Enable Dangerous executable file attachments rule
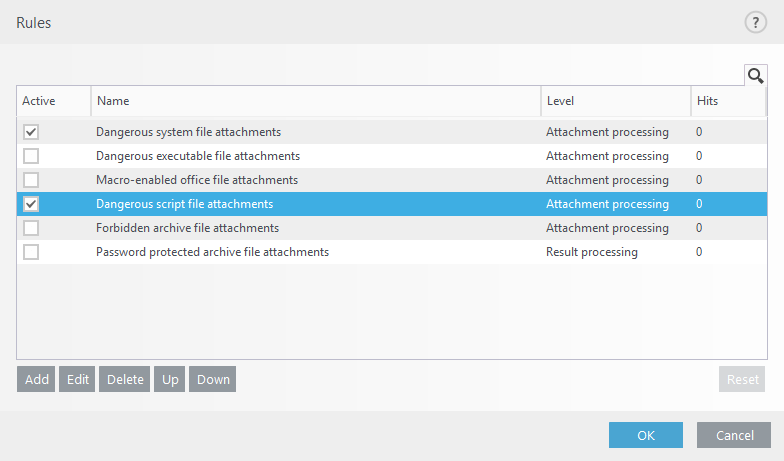The image size is (784, 461). [31, 156]
